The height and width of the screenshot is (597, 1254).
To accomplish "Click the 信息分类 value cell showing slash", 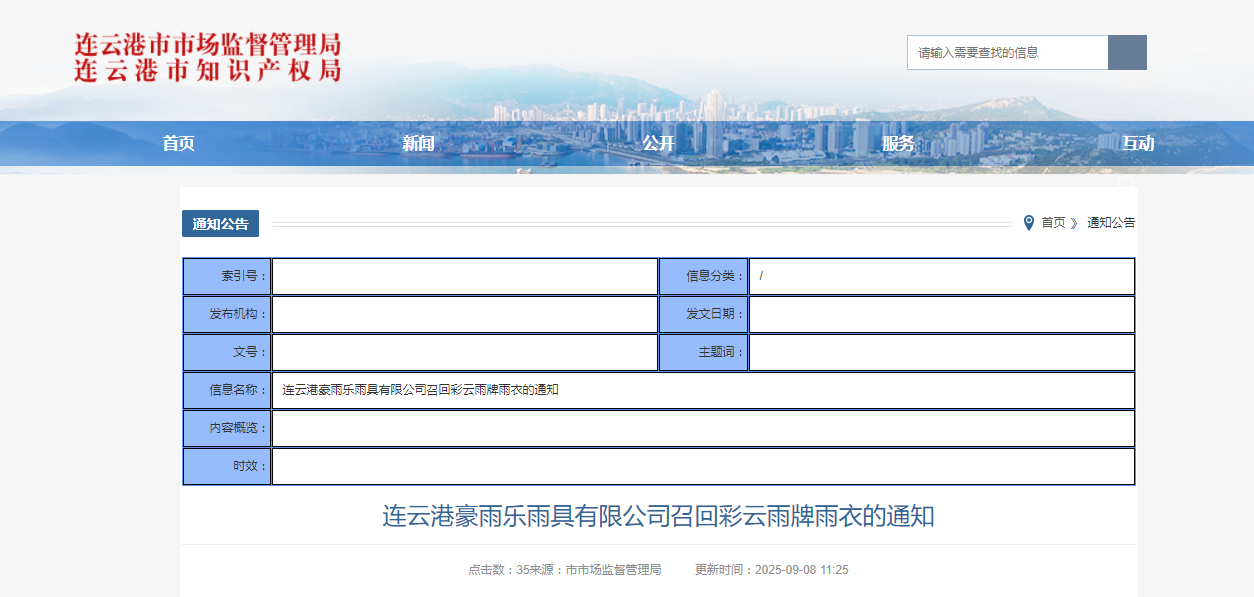I will [941, 277].
